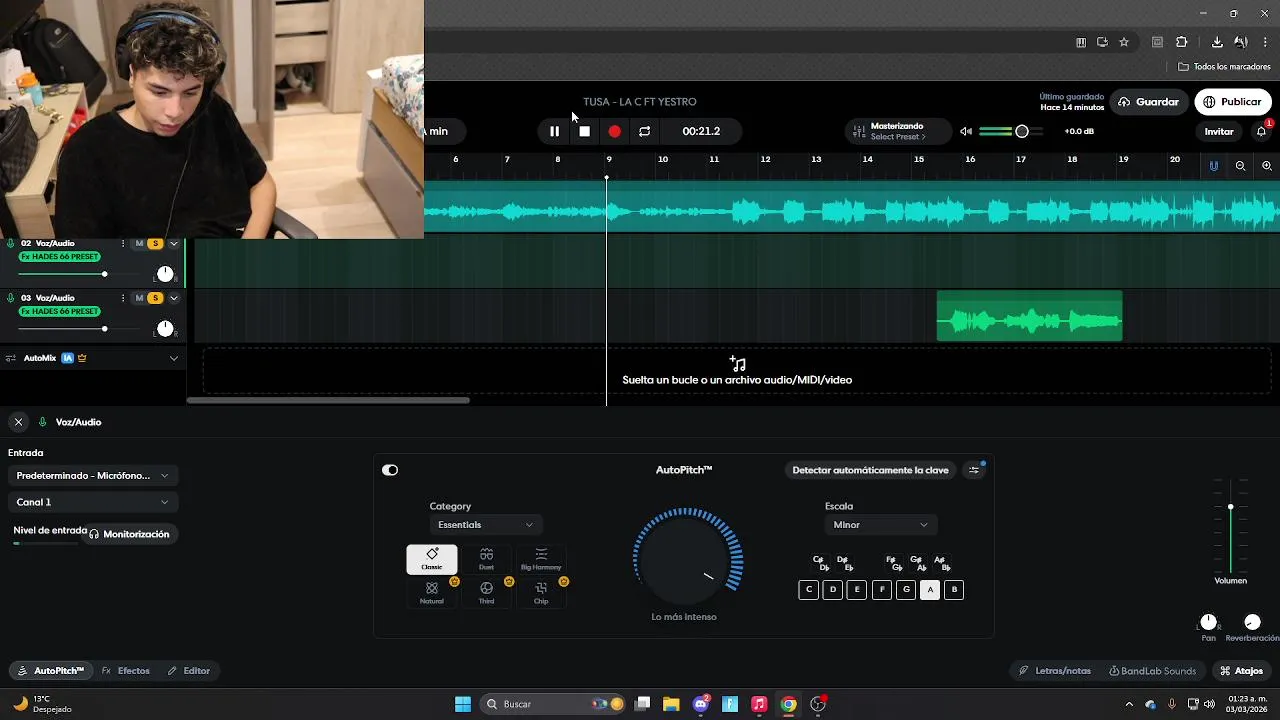Open the BandLab Sounds tab
This screenshot has width=1280, height=720.
tap(1152, 671)
